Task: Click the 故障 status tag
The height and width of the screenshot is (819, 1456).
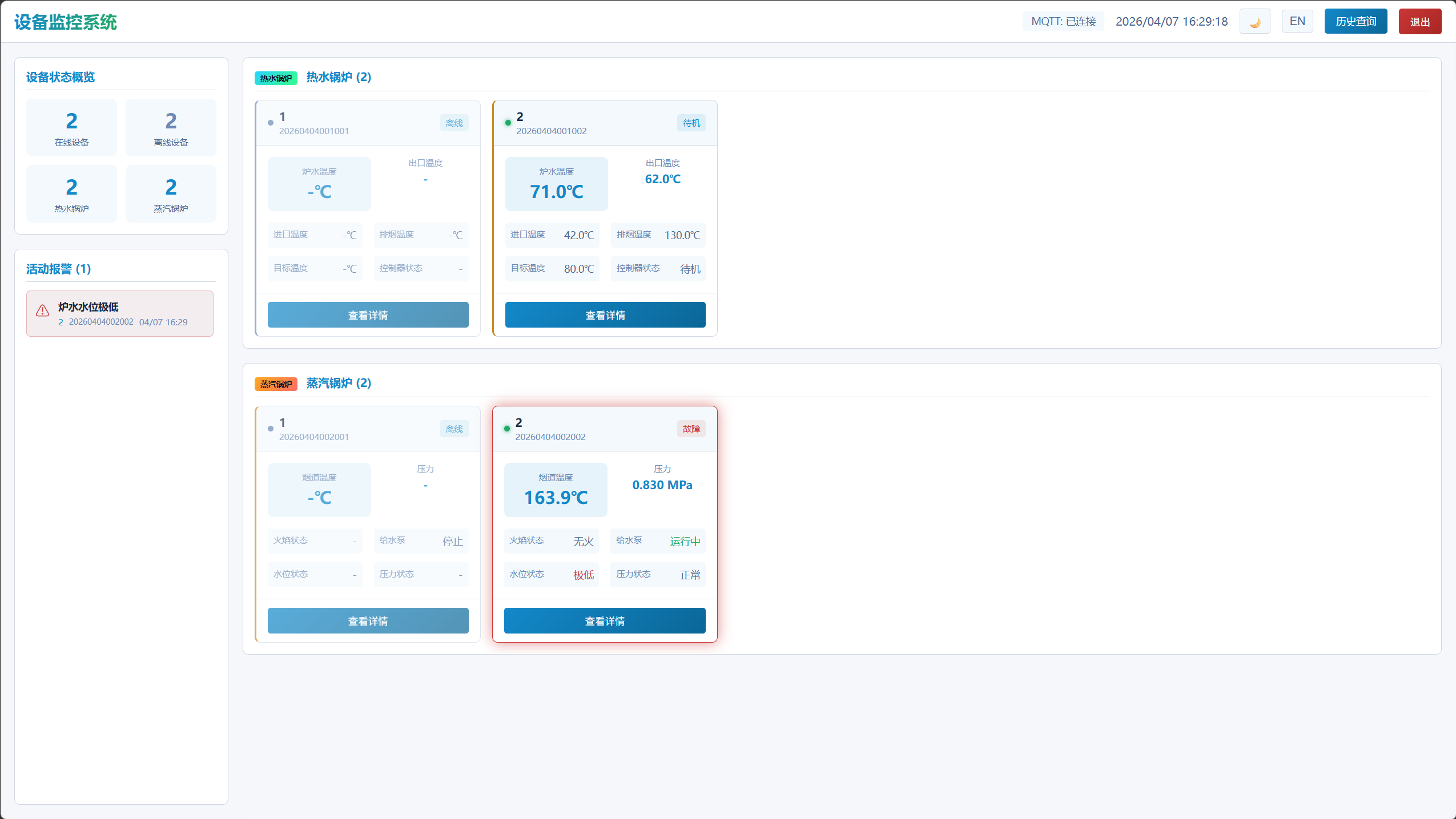Action: (691, 429)
